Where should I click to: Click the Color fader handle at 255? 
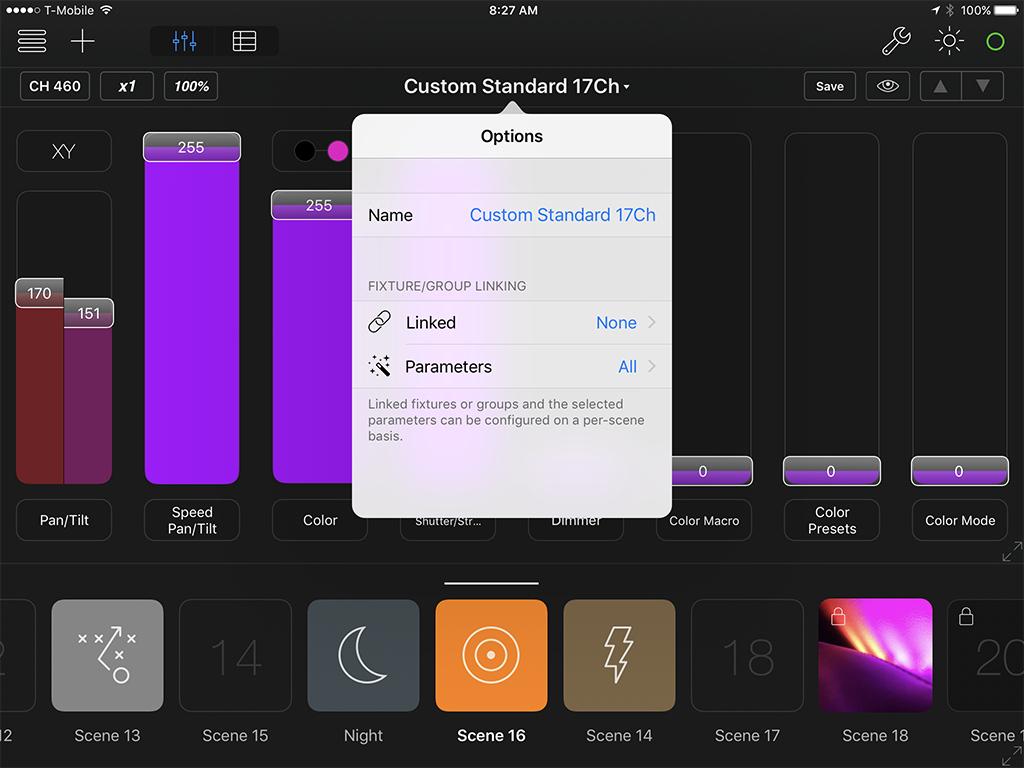click(x=312, y=205)
